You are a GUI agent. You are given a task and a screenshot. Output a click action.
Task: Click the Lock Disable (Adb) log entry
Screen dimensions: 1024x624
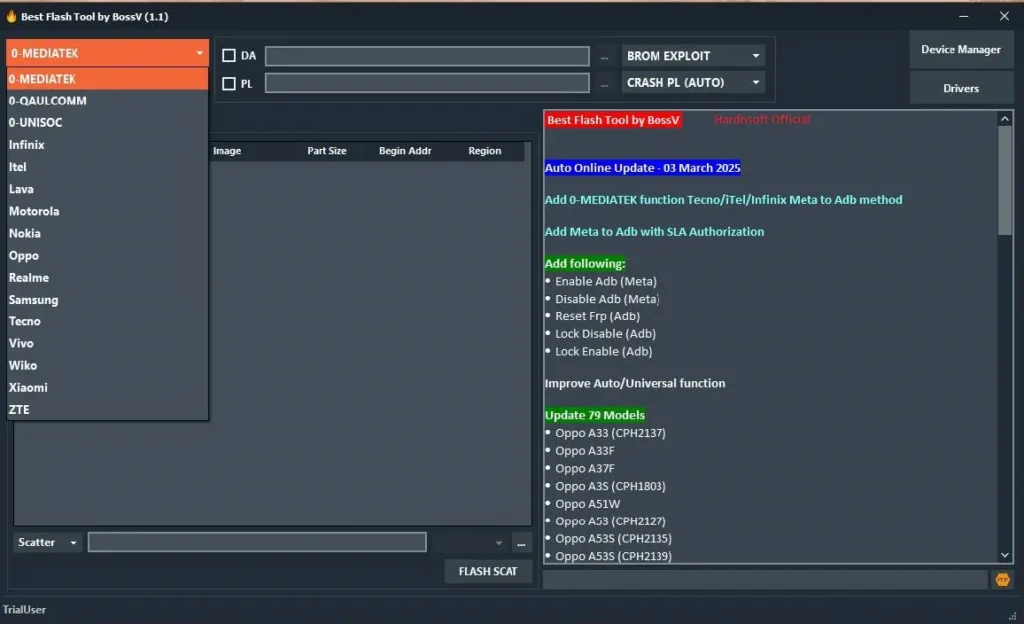point(605,334)
